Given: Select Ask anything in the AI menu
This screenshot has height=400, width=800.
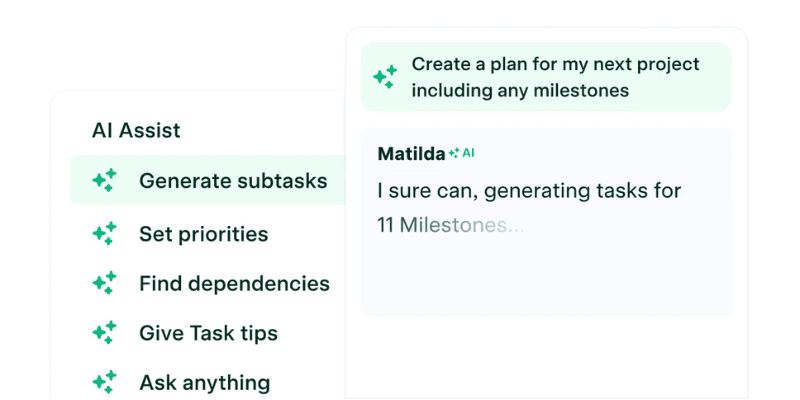Looking at the screenshot, I should (x=204, y=382).
